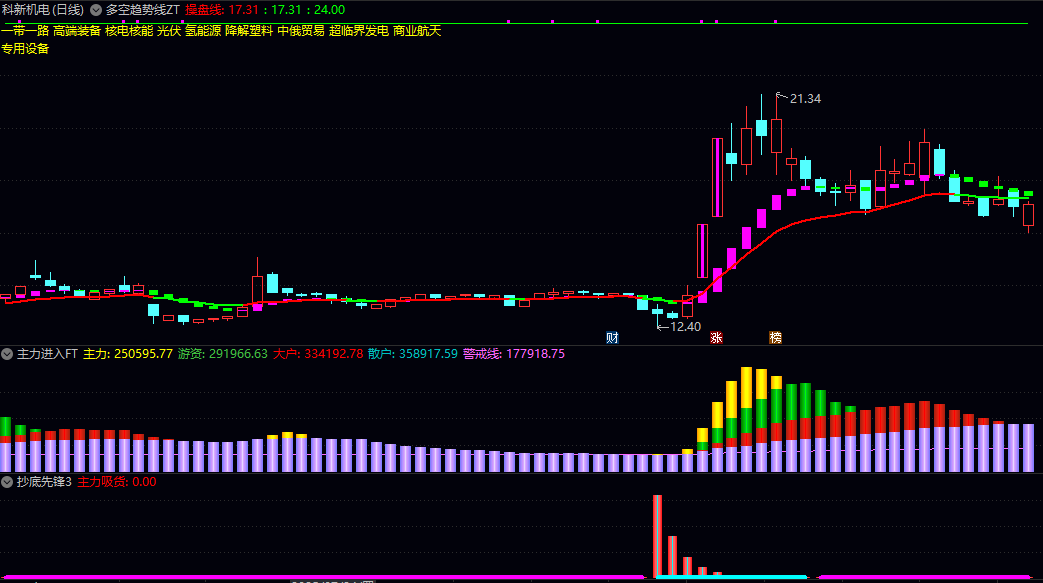Expand the 主力进入FT indicator menu arrow
Screen dimensions: 1043x583
point(7,354)
